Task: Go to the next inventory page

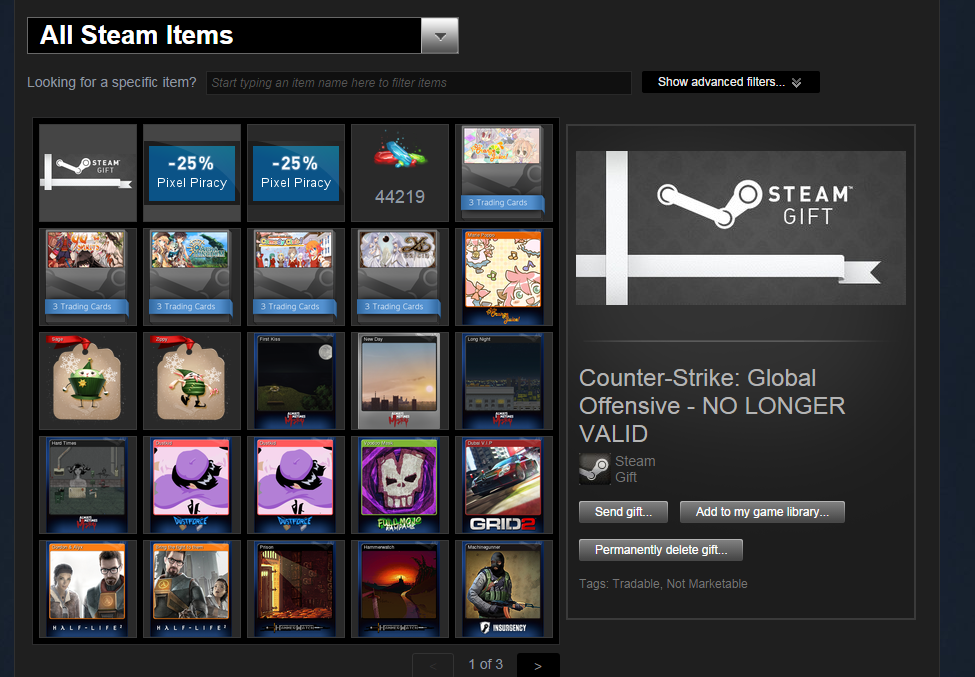Action: 538,666
